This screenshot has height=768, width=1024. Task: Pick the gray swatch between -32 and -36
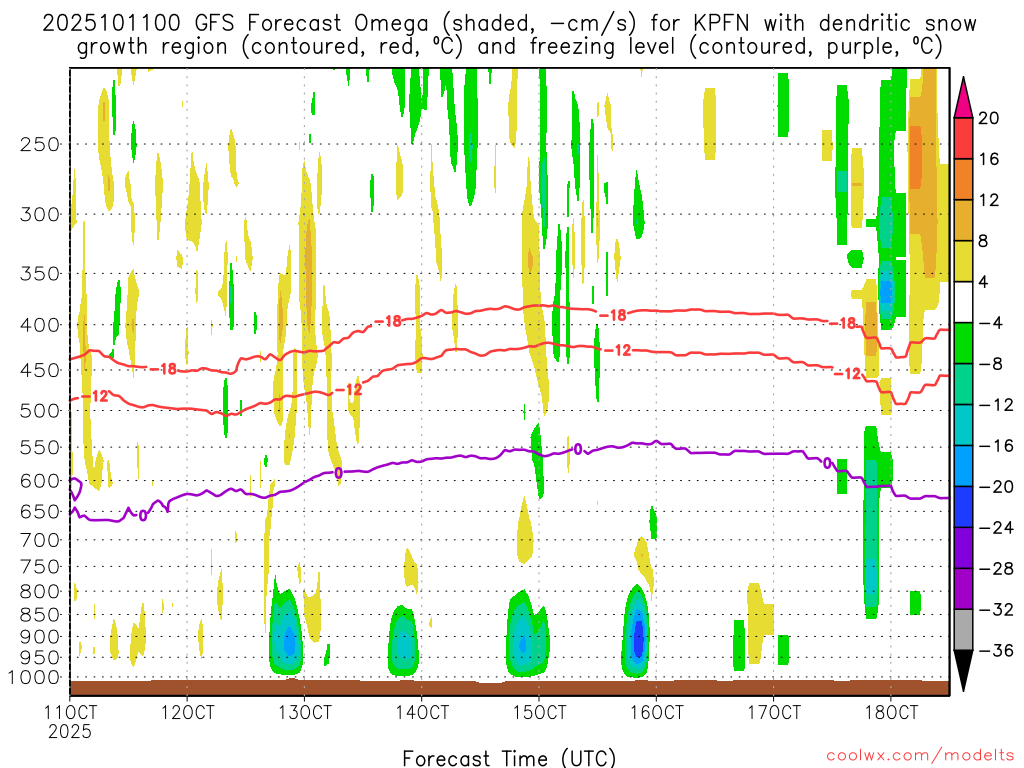(x=964, y=629)
